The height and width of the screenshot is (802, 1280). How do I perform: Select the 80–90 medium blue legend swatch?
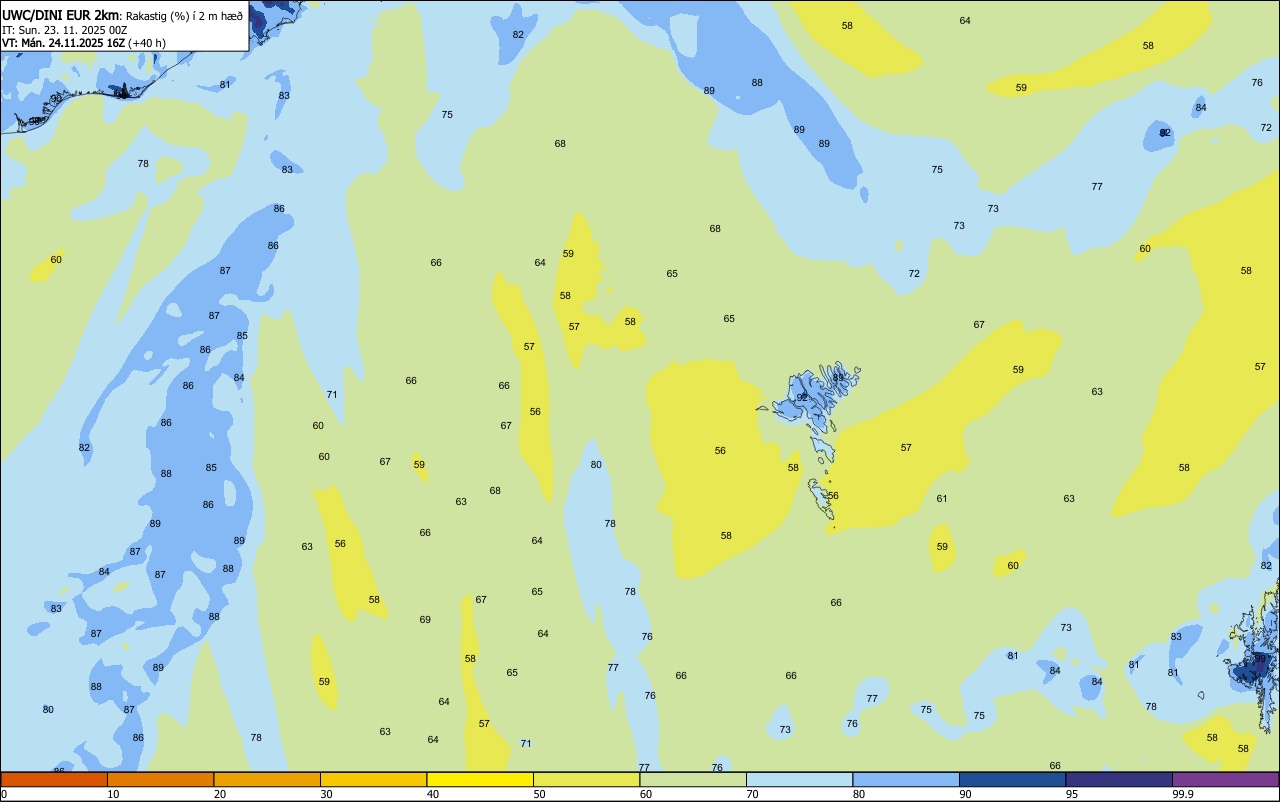[906, 779]
